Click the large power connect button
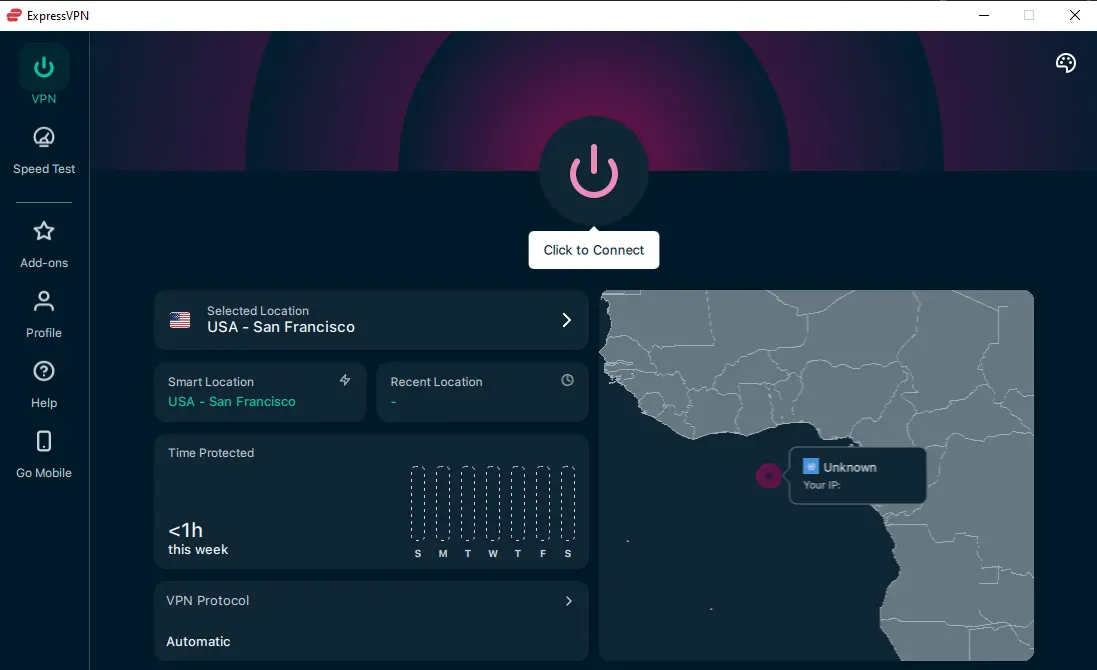The width and height of the screenshot is (1097, 670). click(x=593, y=171)
